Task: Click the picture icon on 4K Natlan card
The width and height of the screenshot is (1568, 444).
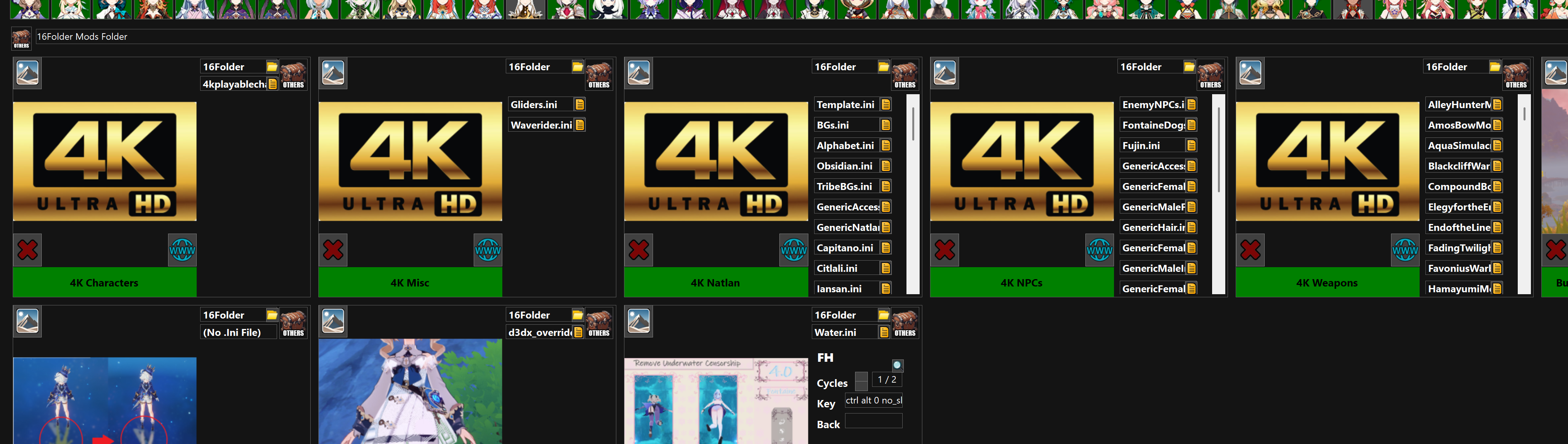Action: 639,73
